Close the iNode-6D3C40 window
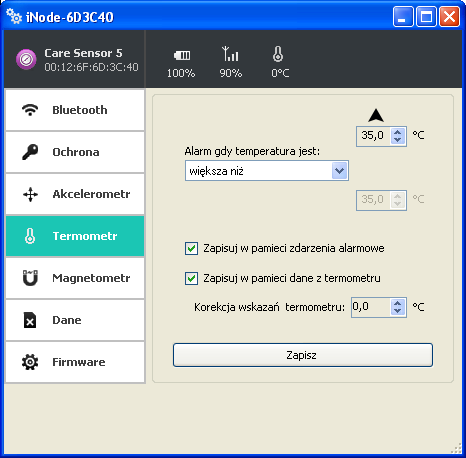Viewport: 466px width, 458px height. click(449, 16)
